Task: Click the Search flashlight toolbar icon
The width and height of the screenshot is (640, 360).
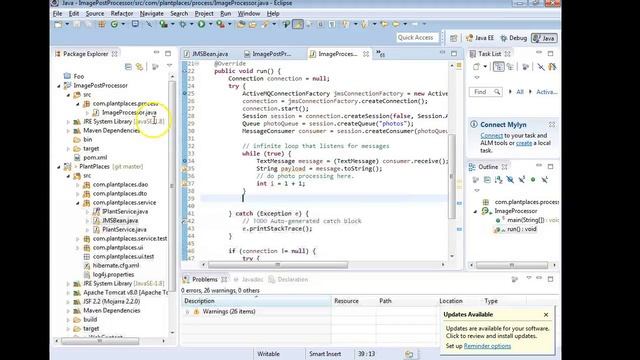Action: point(266,24)
